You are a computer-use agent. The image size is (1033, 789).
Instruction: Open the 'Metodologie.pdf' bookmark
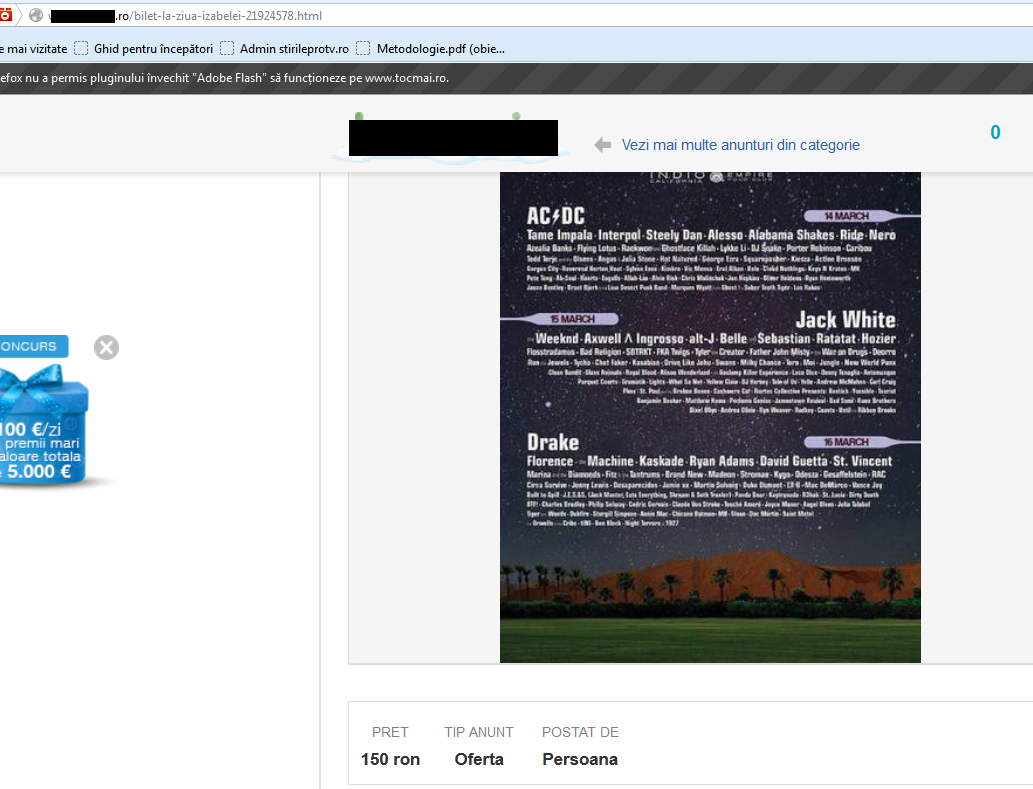pos(440,48)
